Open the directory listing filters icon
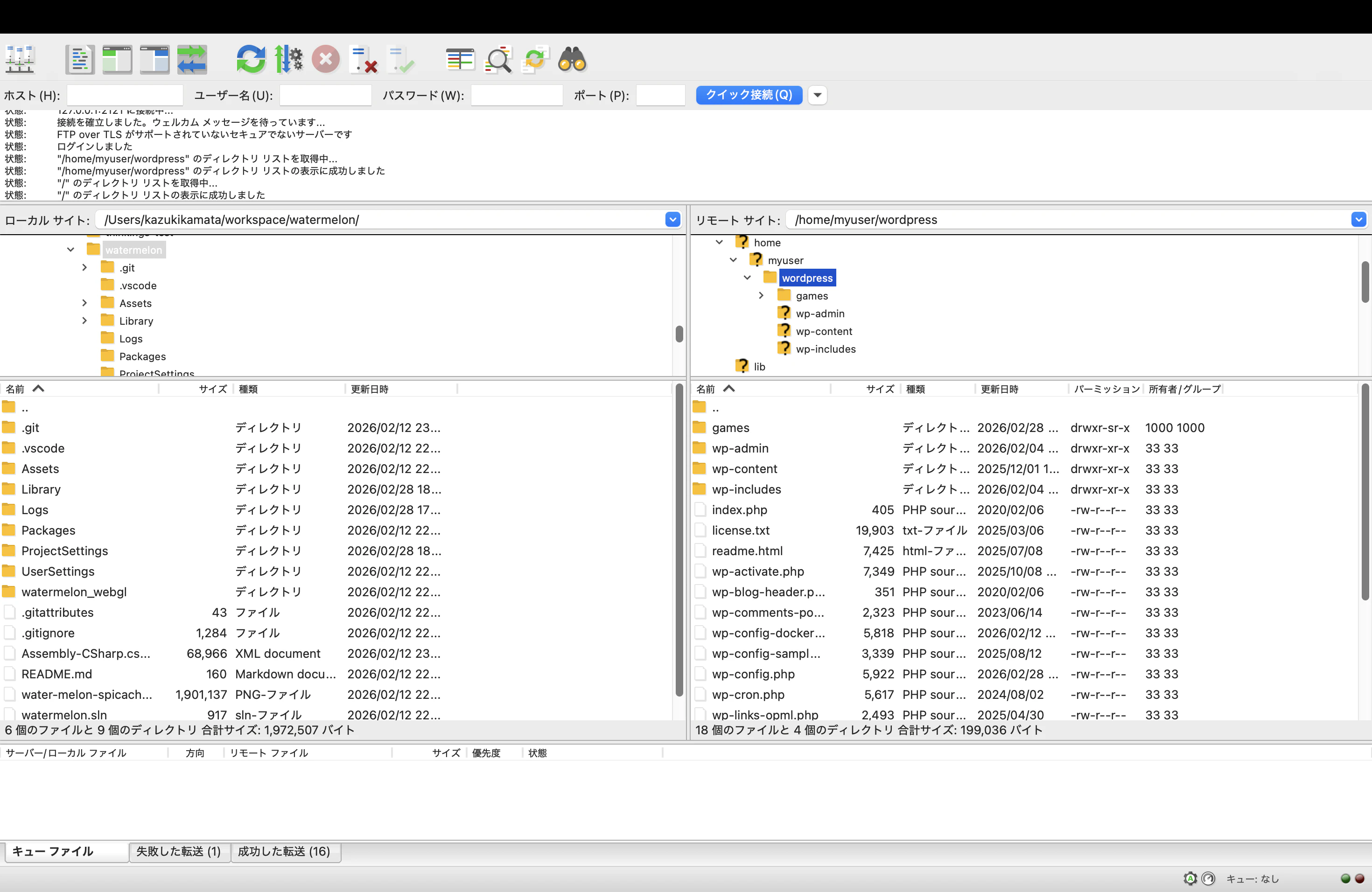The height and width of the screenshot is (892, 1372). pyautogui.click(x=460, y=59)
